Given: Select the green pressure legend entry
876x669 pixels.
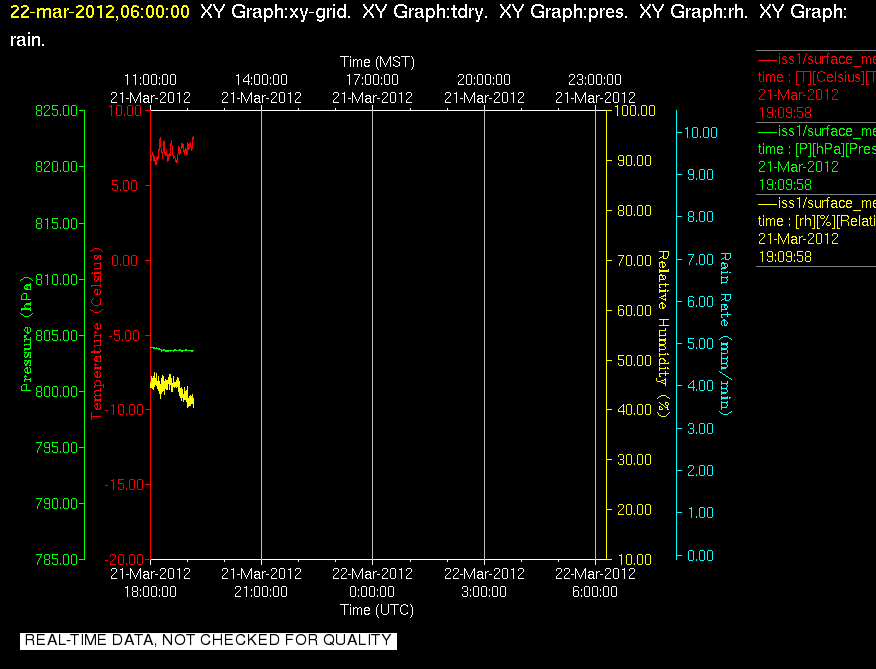Looking at the screenshot, I should (x=816, y=158).
